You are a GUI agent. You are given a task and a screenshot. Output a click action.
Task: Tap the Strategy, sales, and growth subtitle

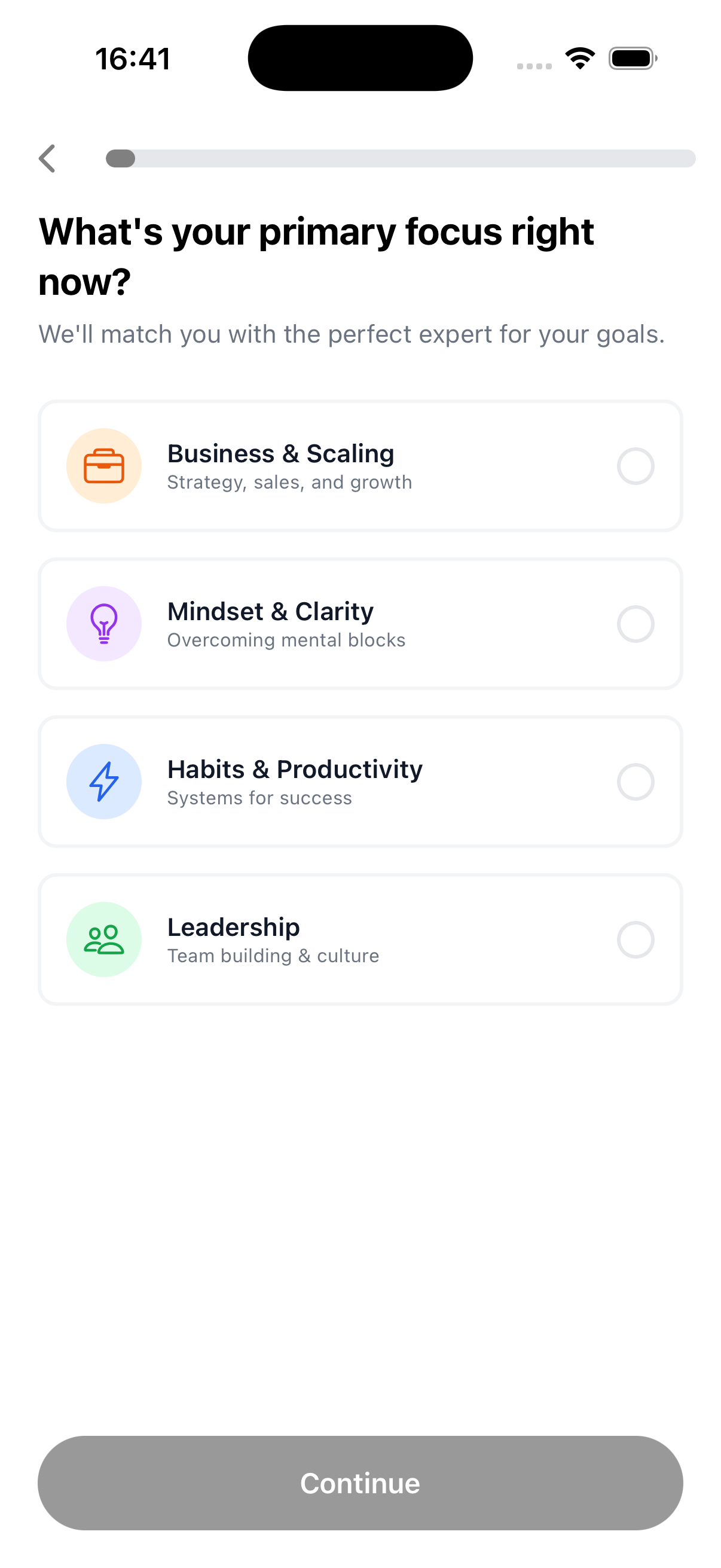pyautogui.click(x=289, y=482)
